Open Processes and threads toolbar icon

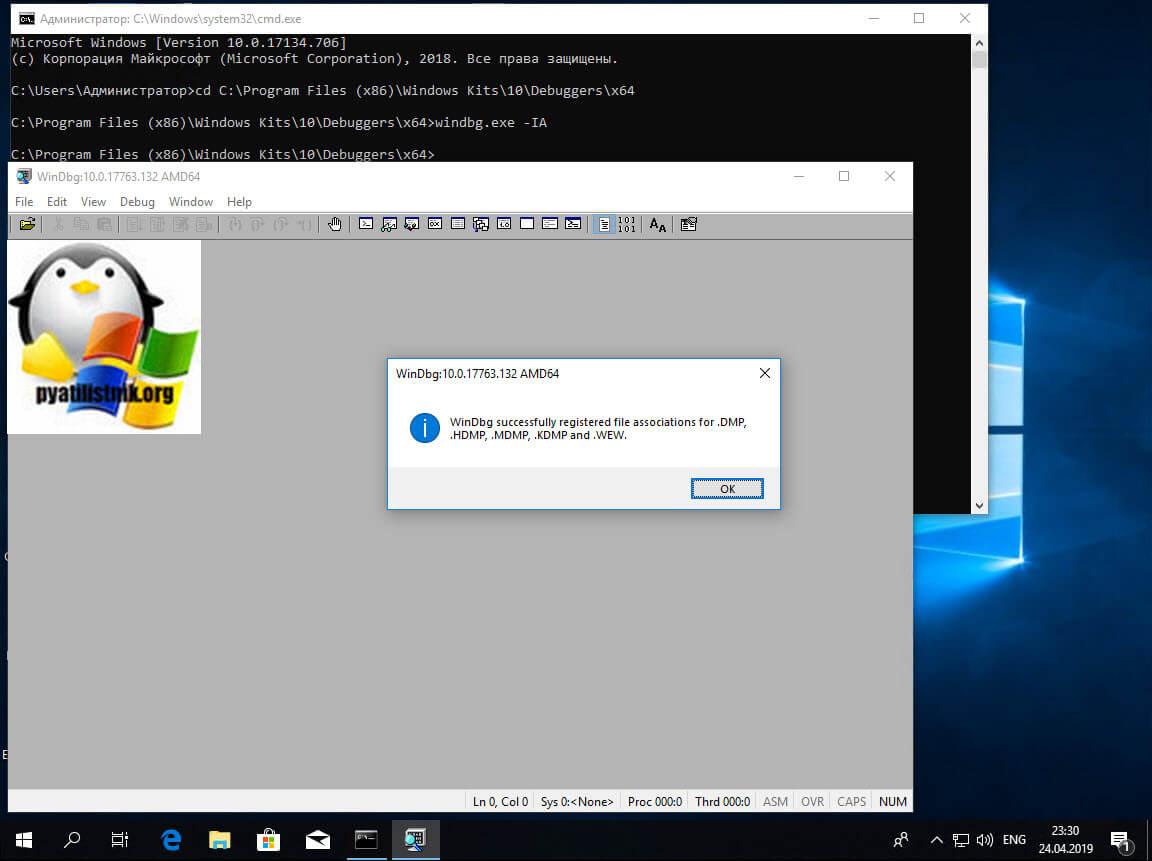pos(550,224)
